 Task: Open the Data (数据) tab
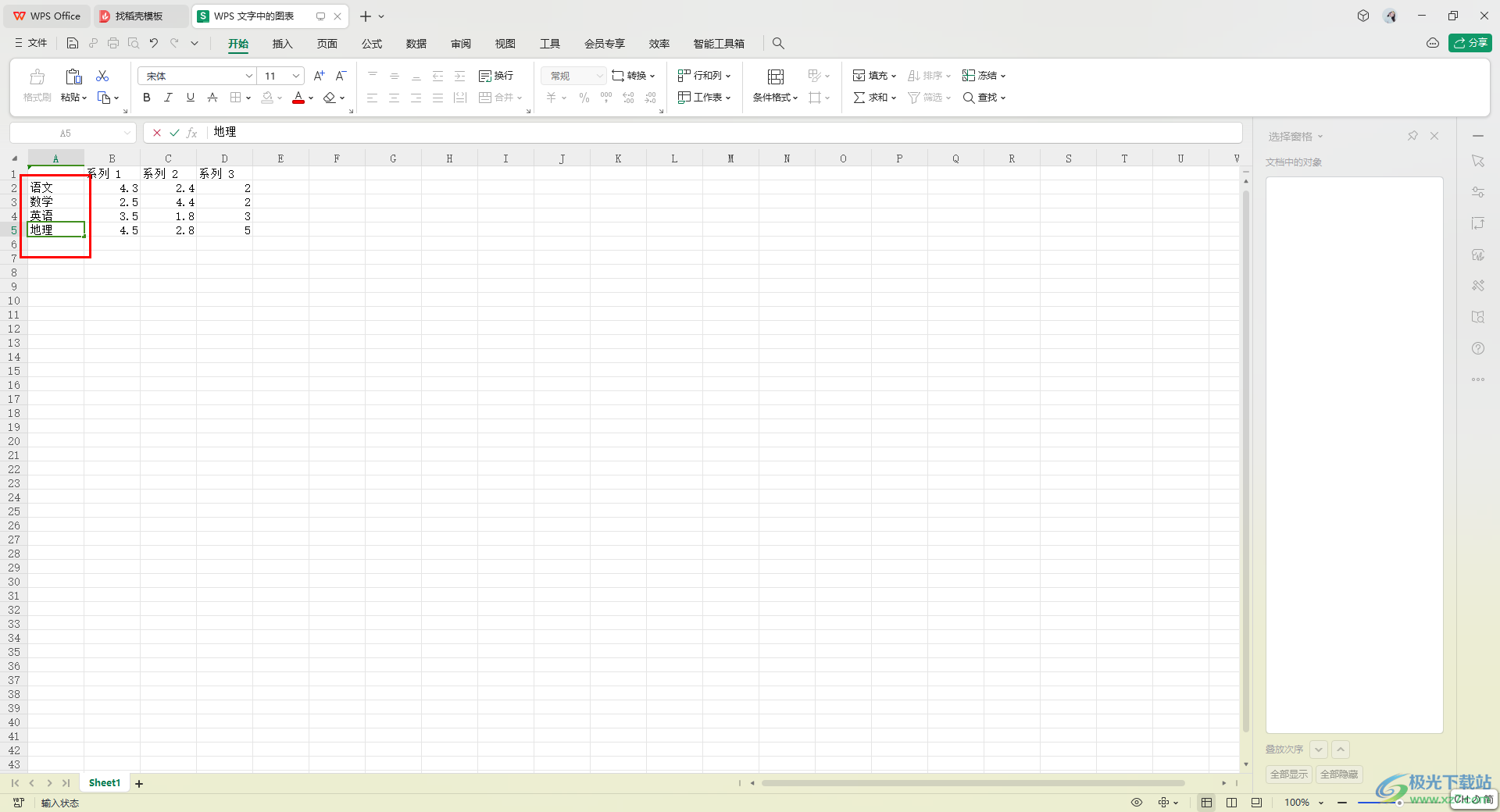tap(416, 44)
